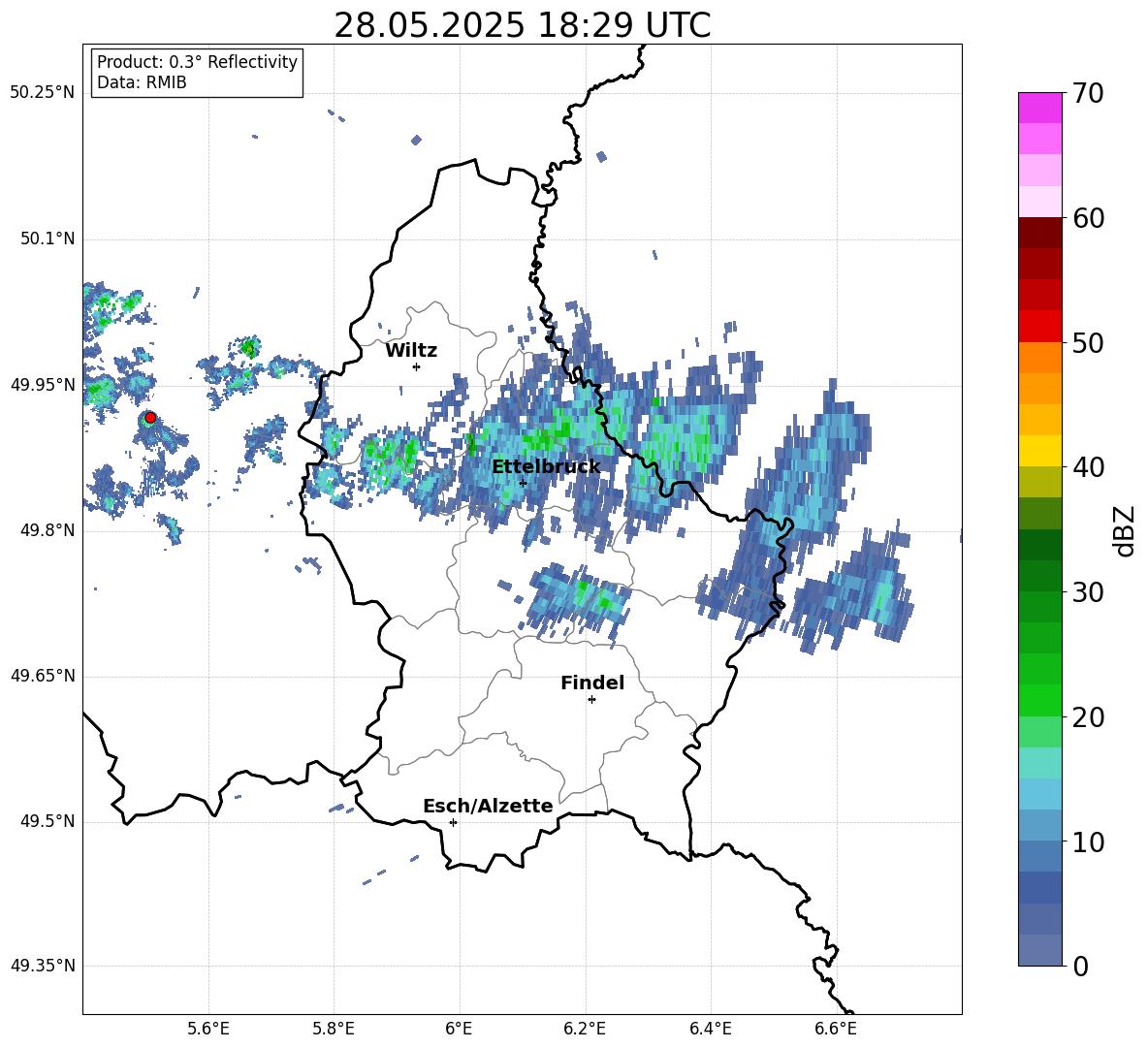Image resolution: width=1148 pixels, height=1048 pixels.
Task: Click the 'Findel' city label
Action: pos(592,683)
